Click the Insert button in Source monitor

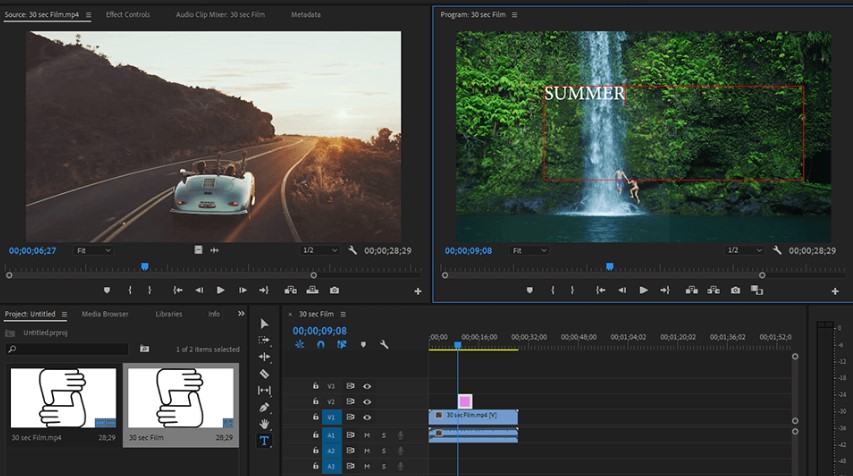[290, 290]
